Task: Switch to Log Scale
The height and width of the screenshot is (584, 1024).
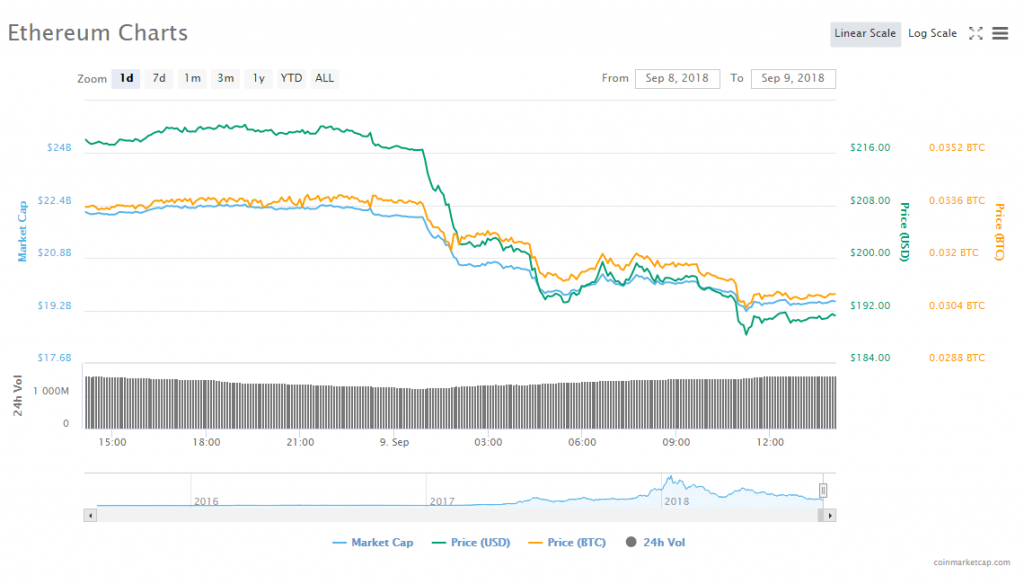Action: click(x=932, y=33)
